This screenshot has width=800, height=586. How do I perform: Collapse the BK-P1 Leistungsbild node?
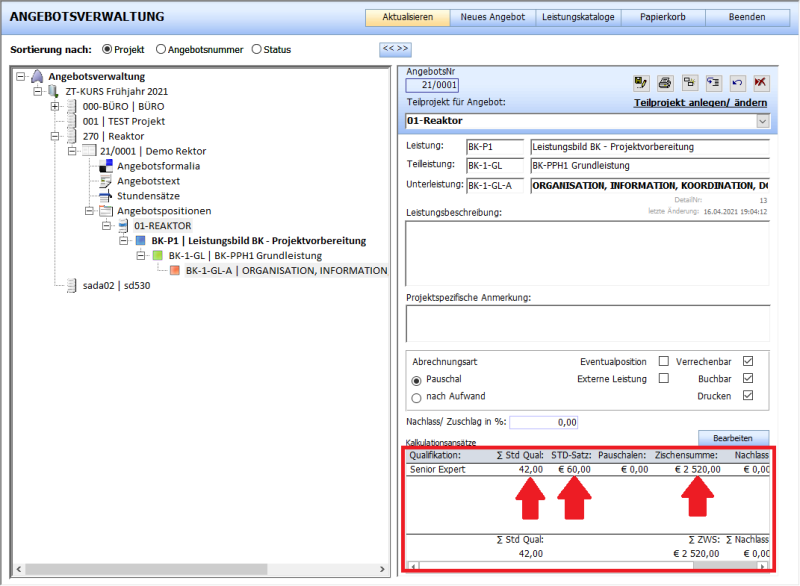pyautogui.click(x=123, y=241)
